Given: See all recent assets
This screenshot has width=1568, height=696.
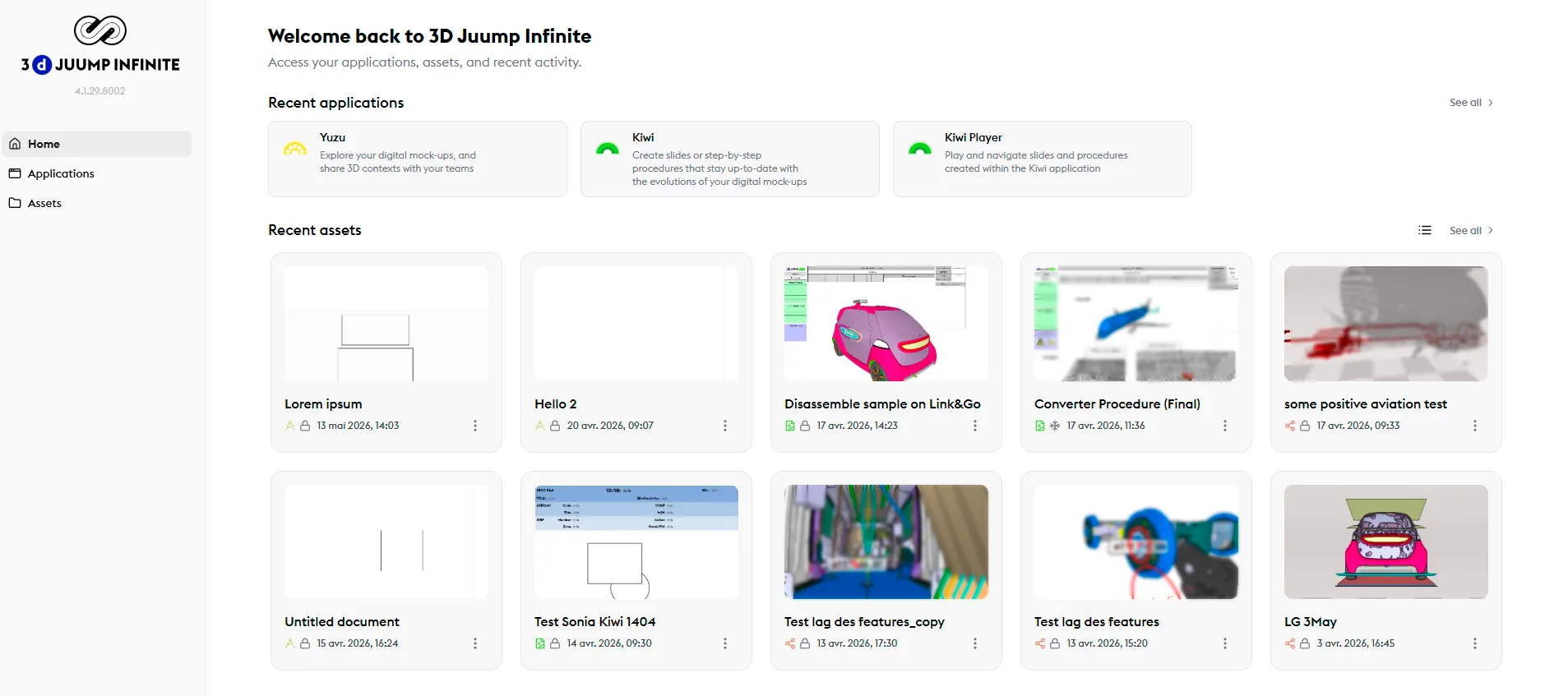Looking at the screenshot, I should (1472, 230).
